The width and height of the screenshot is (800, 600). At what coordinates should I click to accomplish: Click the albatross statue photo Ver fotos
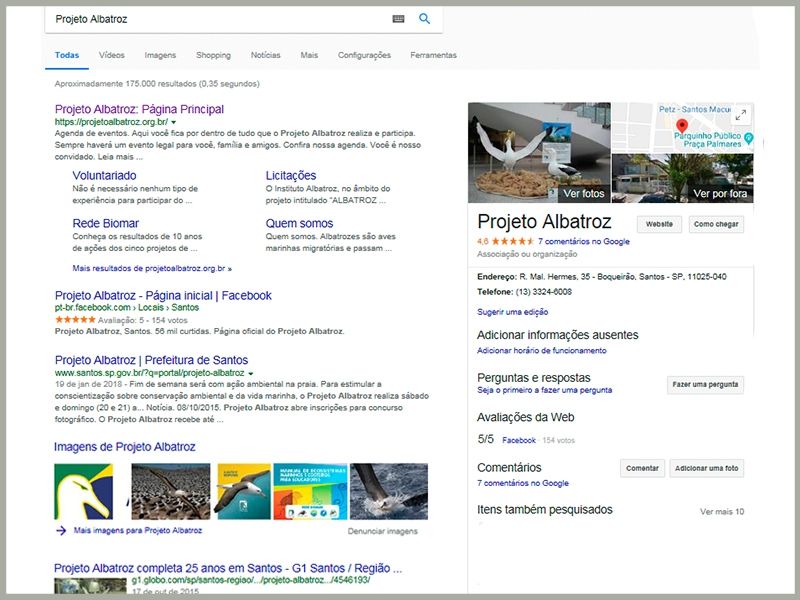coord(538,152)
